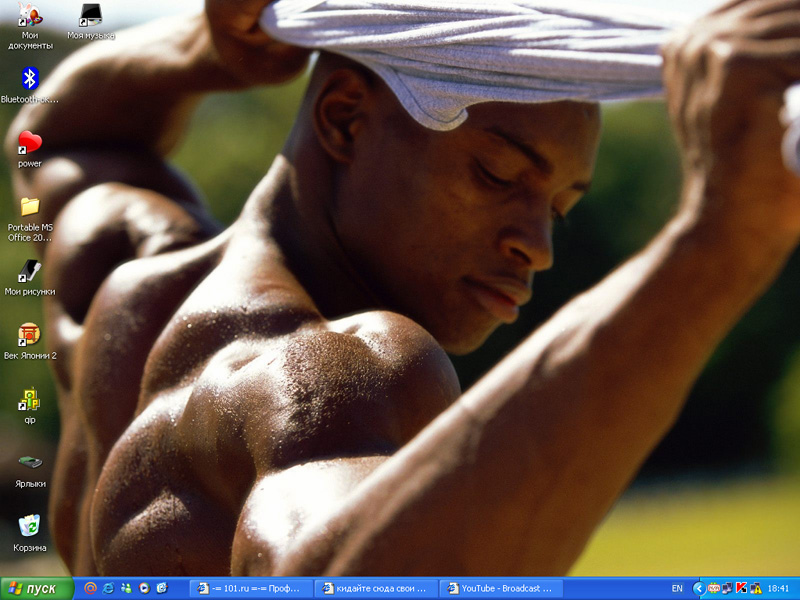Switch to the 101.ru taskbar window
The width and height of the screenshot is (800, 600).
coord(251,589)
